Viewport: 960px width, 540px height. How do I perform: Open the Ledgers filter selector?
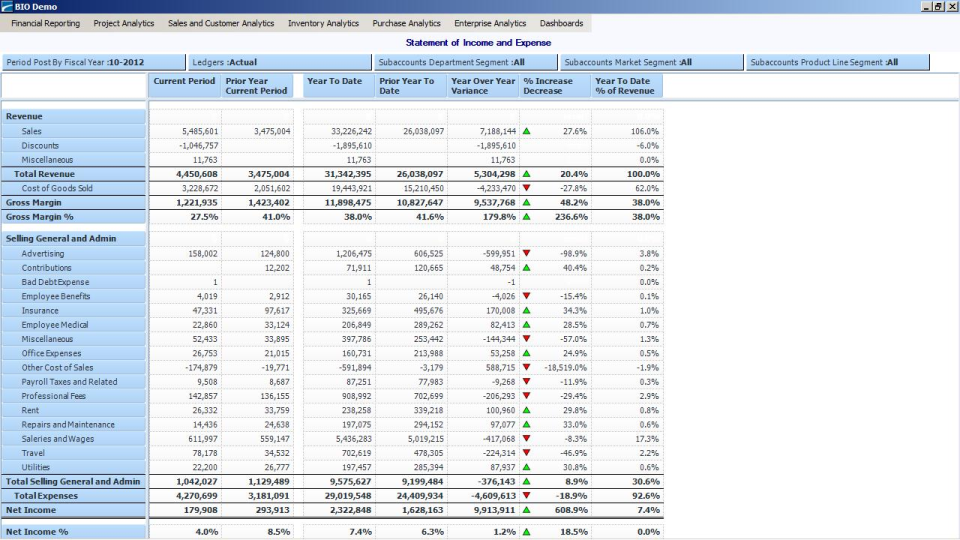click(x=279, y=62)
